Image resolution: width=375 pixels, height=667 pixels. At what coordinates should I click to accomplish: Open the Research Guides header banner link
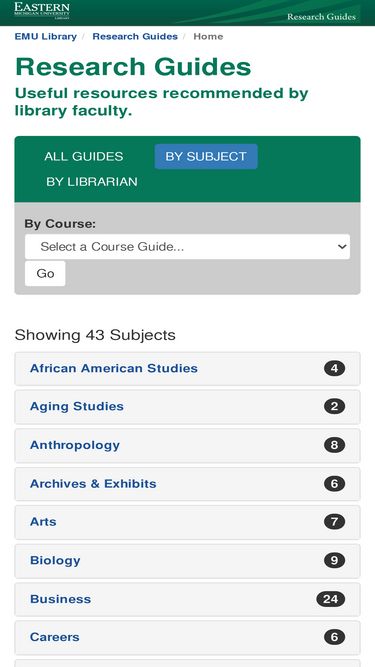point(321,17)
